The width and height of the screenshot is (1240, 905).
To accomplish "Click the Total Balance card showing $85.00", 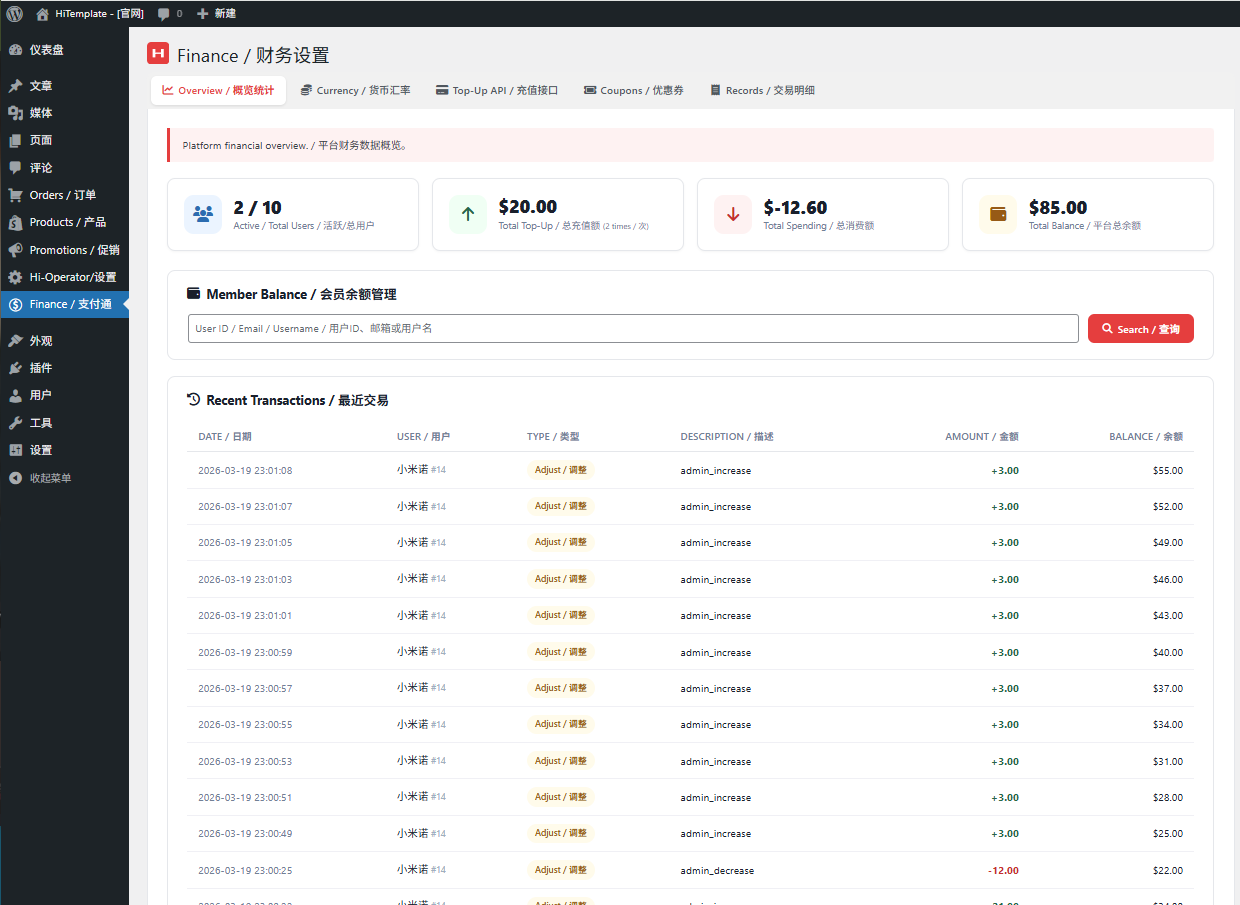I will (x=1087, y=214).
